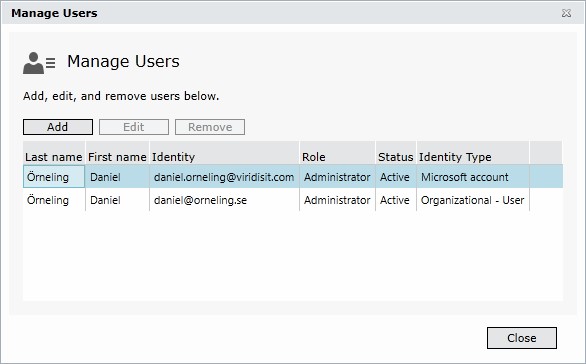The height and width of the screenshot is (364, 586).
Task: Click the large Manage Users heading
Action: coord(123,61)
